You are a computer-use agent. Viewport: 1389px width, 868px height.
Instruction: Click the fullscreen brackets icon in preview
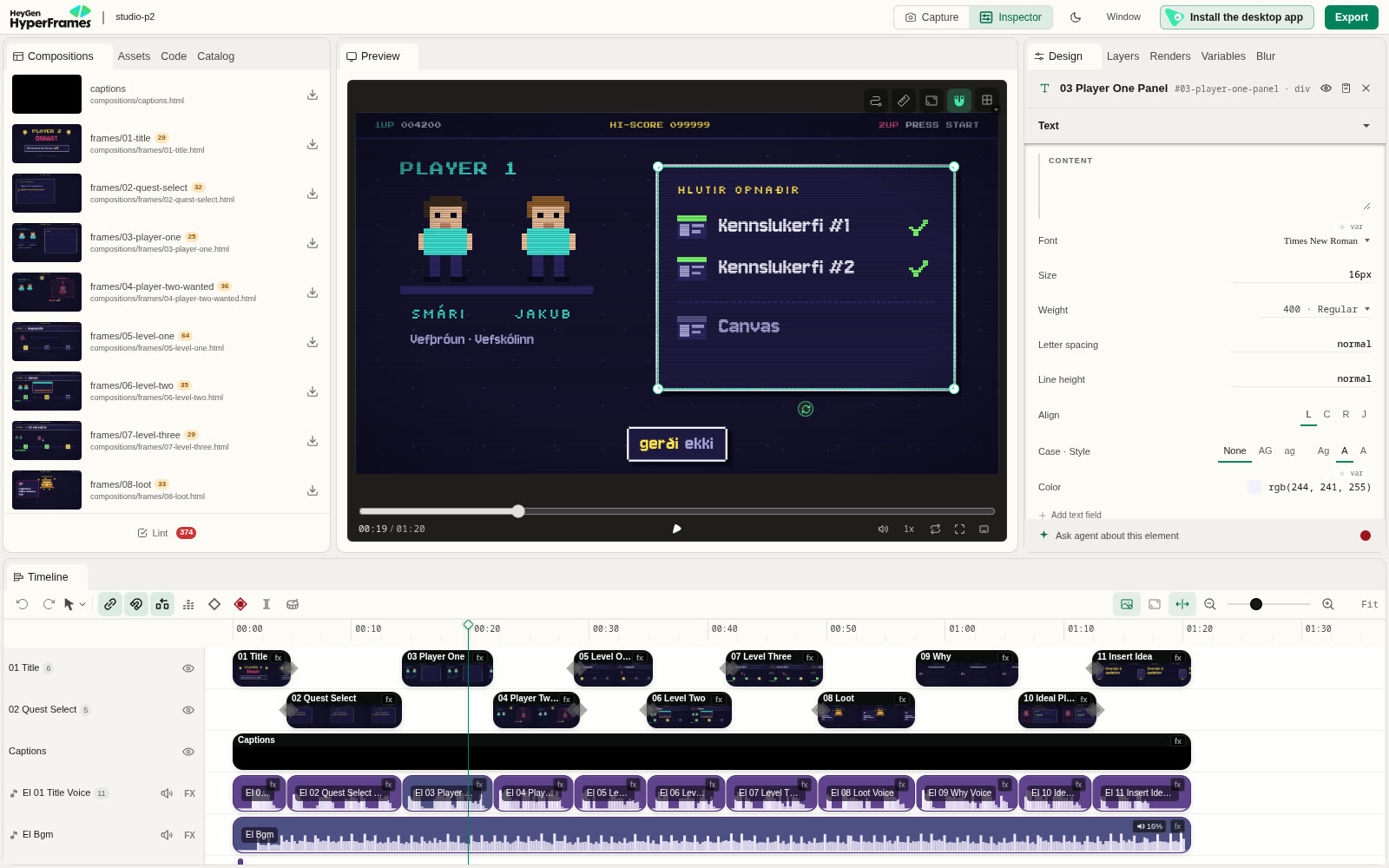[x=959, y=529]
